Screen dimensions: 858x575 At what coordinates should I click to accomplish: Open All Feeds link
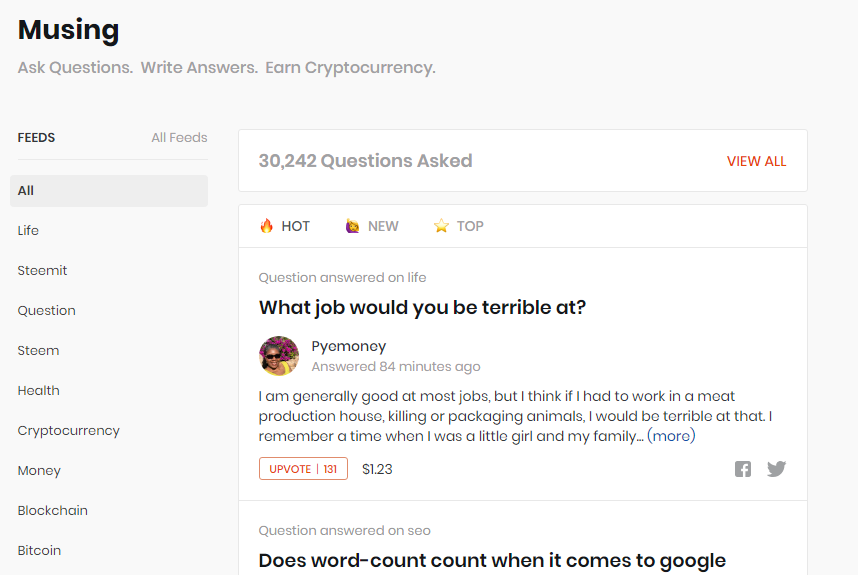[179, 138]
